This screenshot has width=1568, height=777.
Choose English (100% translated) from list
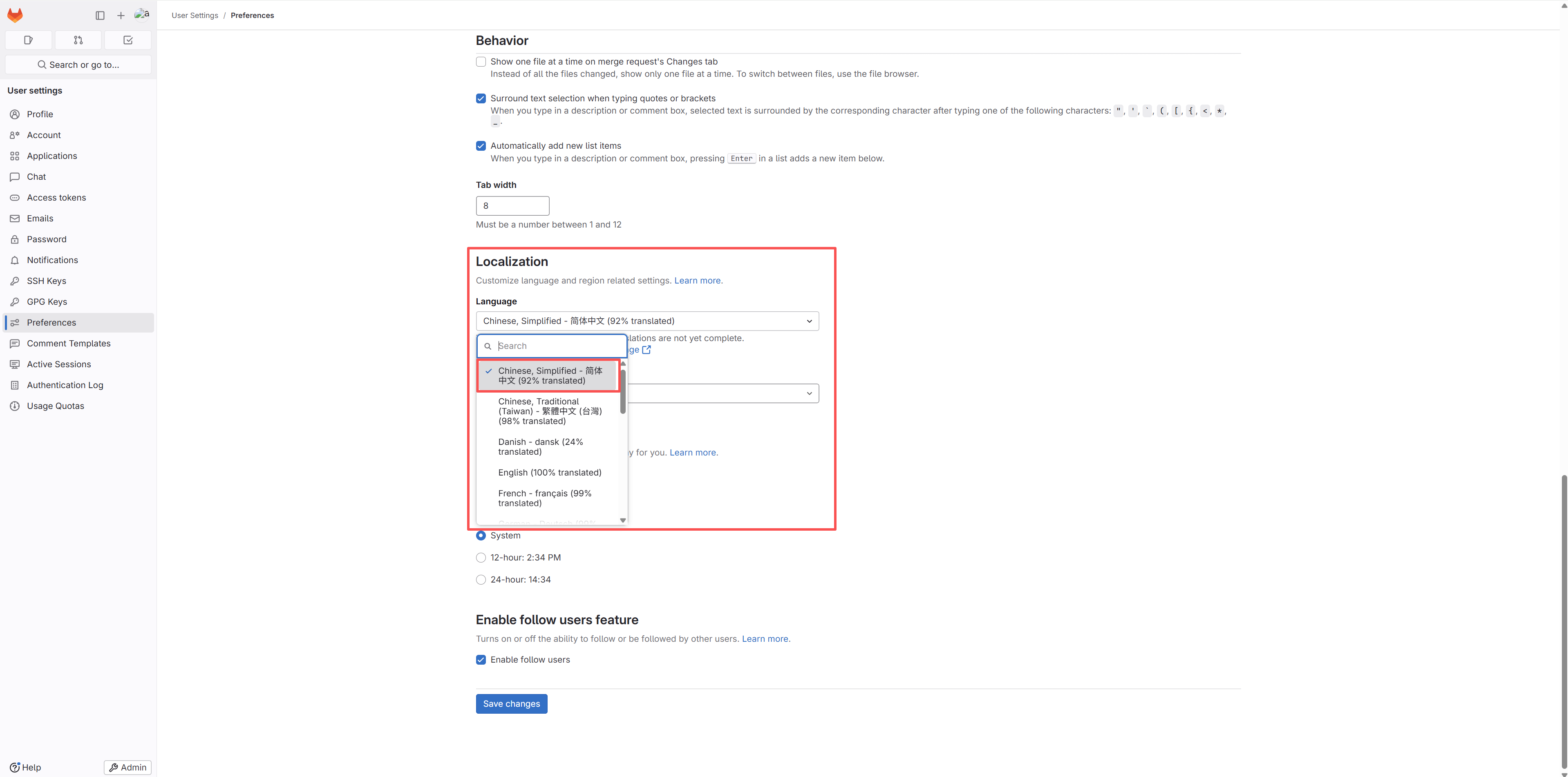point(549,473)
